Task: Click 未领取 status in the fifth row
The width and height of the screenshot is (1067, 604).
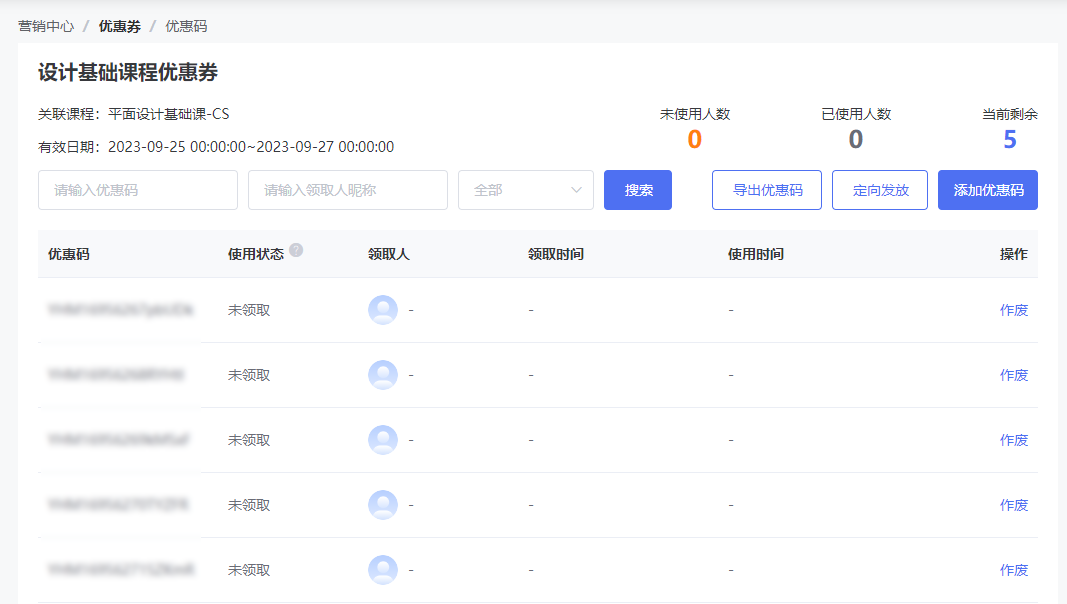Action: point(249,570)
